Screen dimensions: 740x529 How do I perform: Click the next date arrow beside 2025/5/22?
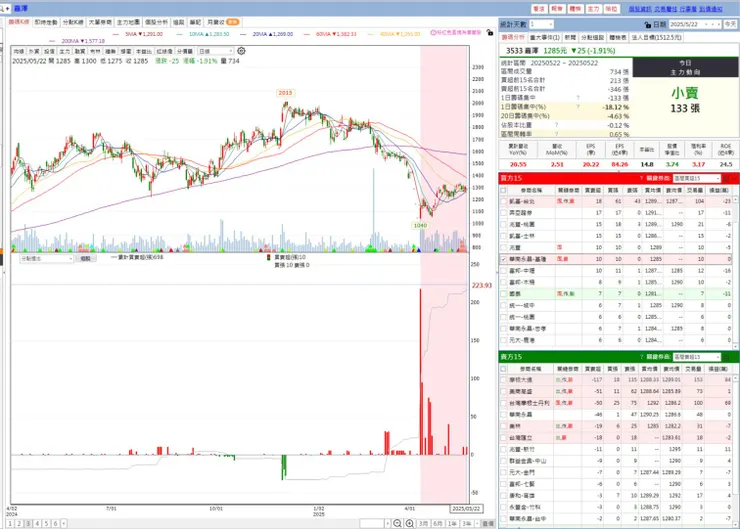[x=719, y=25]
